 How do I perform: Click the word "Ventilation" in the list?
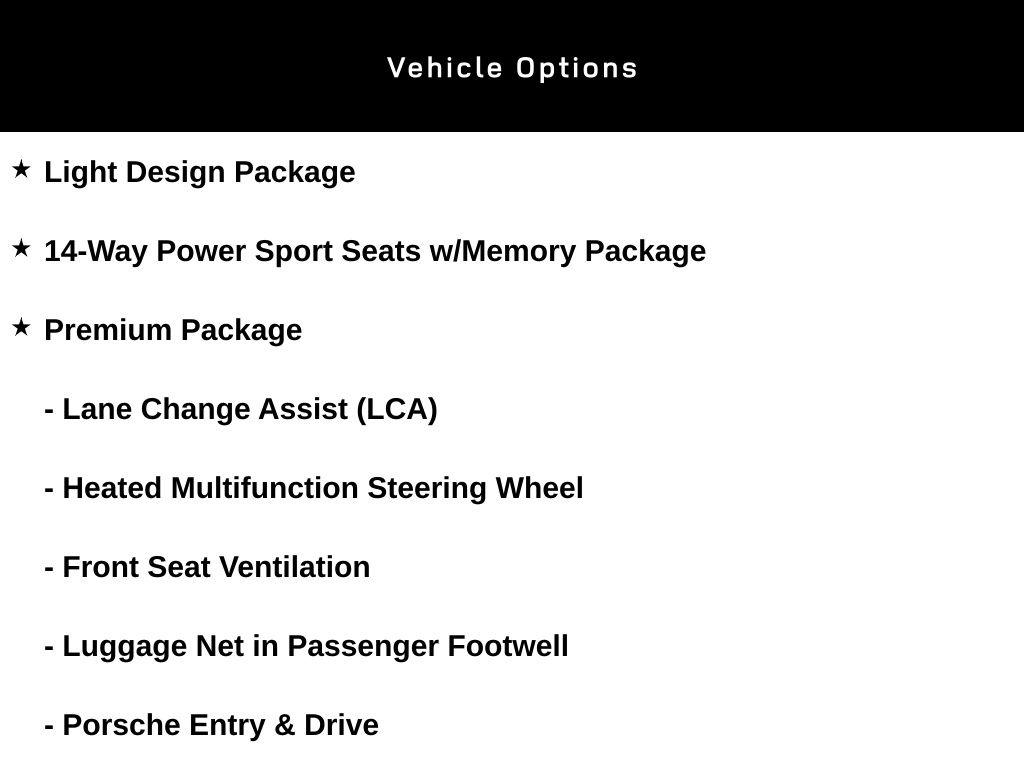click(x=294, y=567)
